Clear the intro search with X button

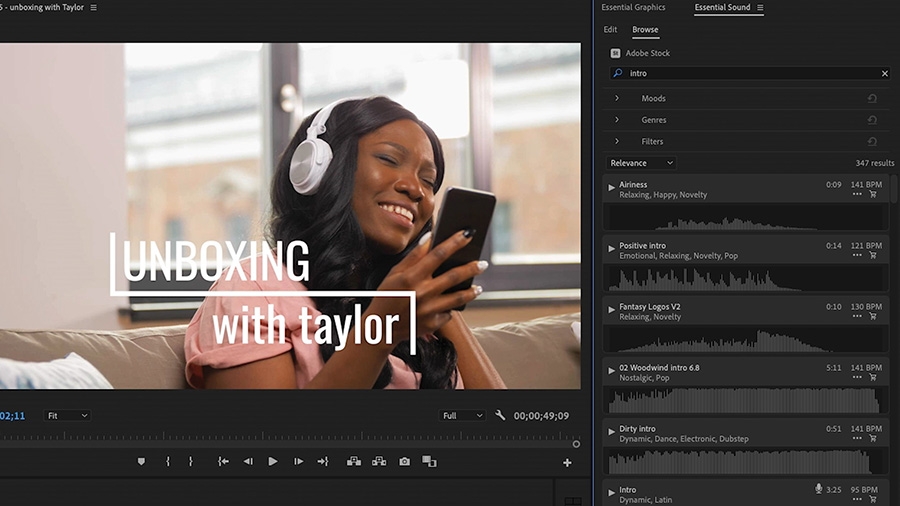[x=884, y=73]
